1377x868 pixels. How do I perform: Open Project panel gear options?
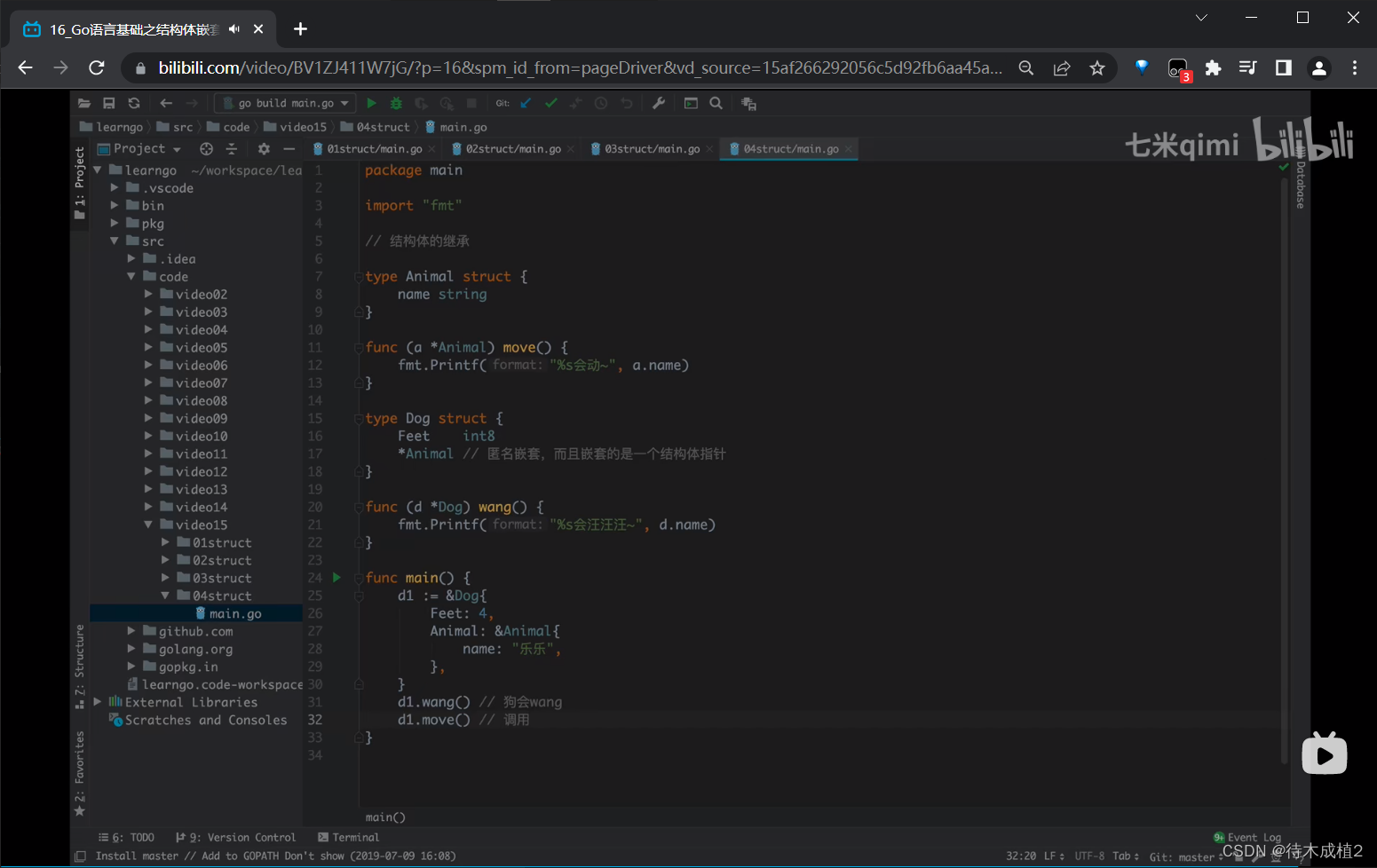[x=264, y=148]
